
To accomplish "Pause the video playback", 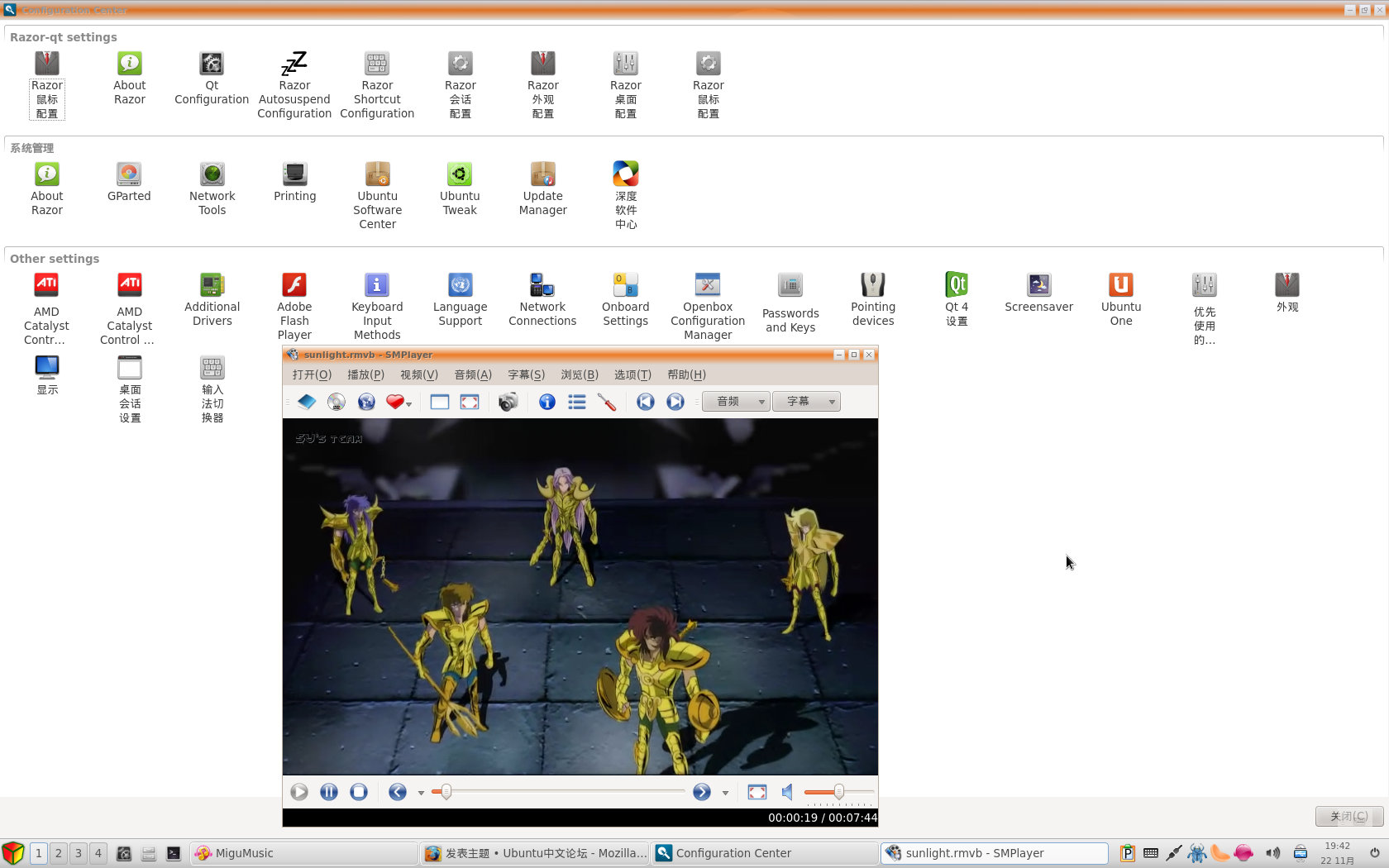I will [329, 792].
